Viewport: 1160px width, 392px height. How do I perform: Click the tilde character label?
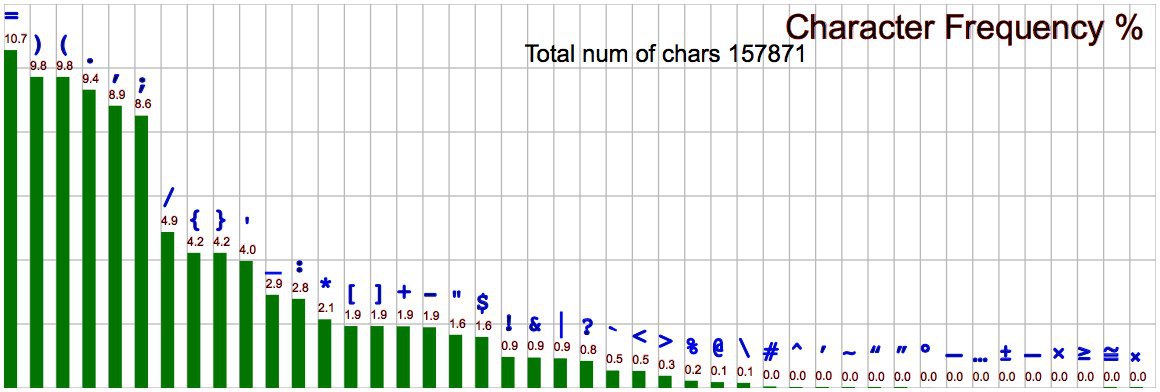point(849,352)
